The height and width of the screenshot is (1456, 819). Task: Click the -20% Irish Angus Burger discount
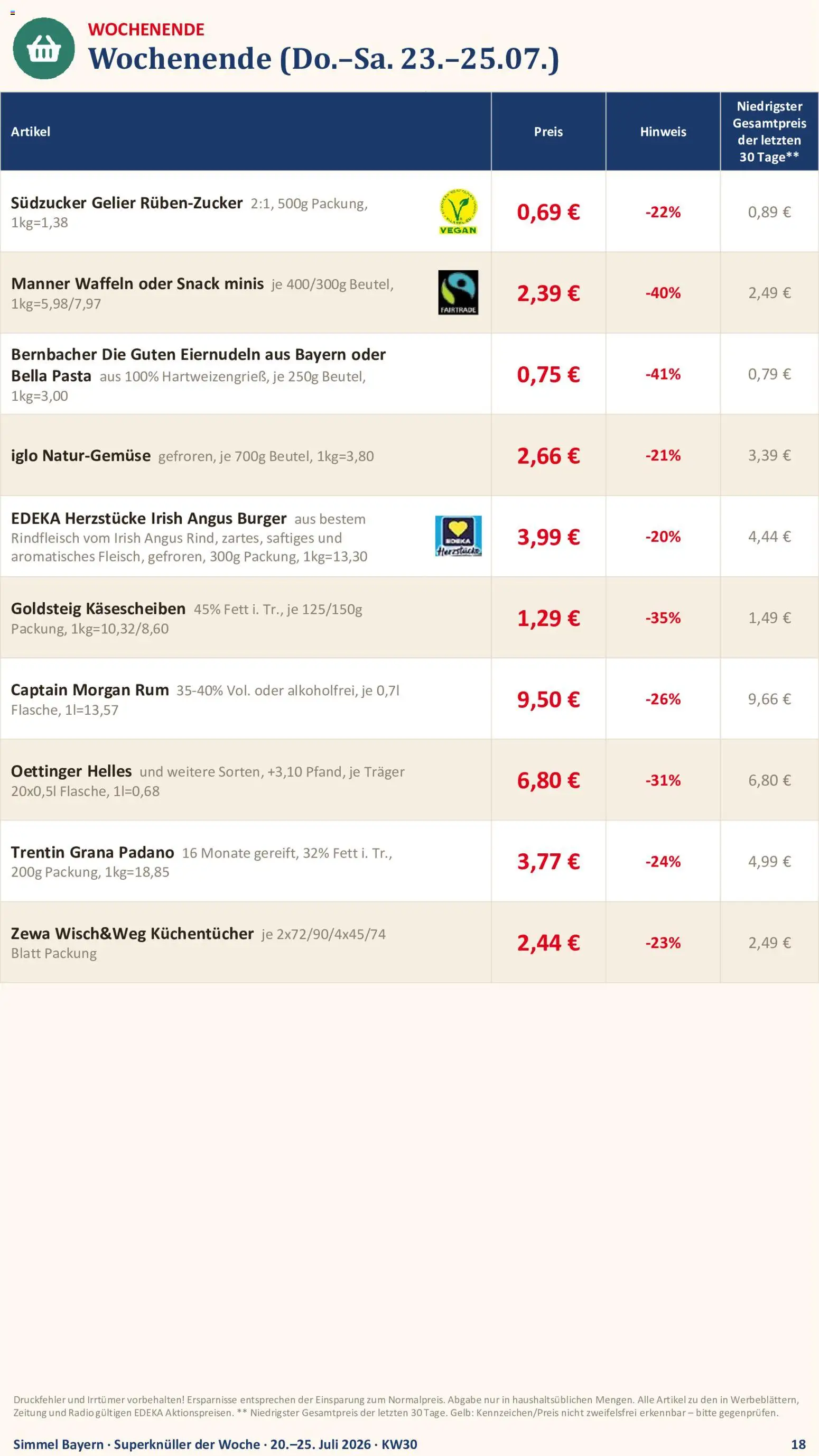coord(663,537)
